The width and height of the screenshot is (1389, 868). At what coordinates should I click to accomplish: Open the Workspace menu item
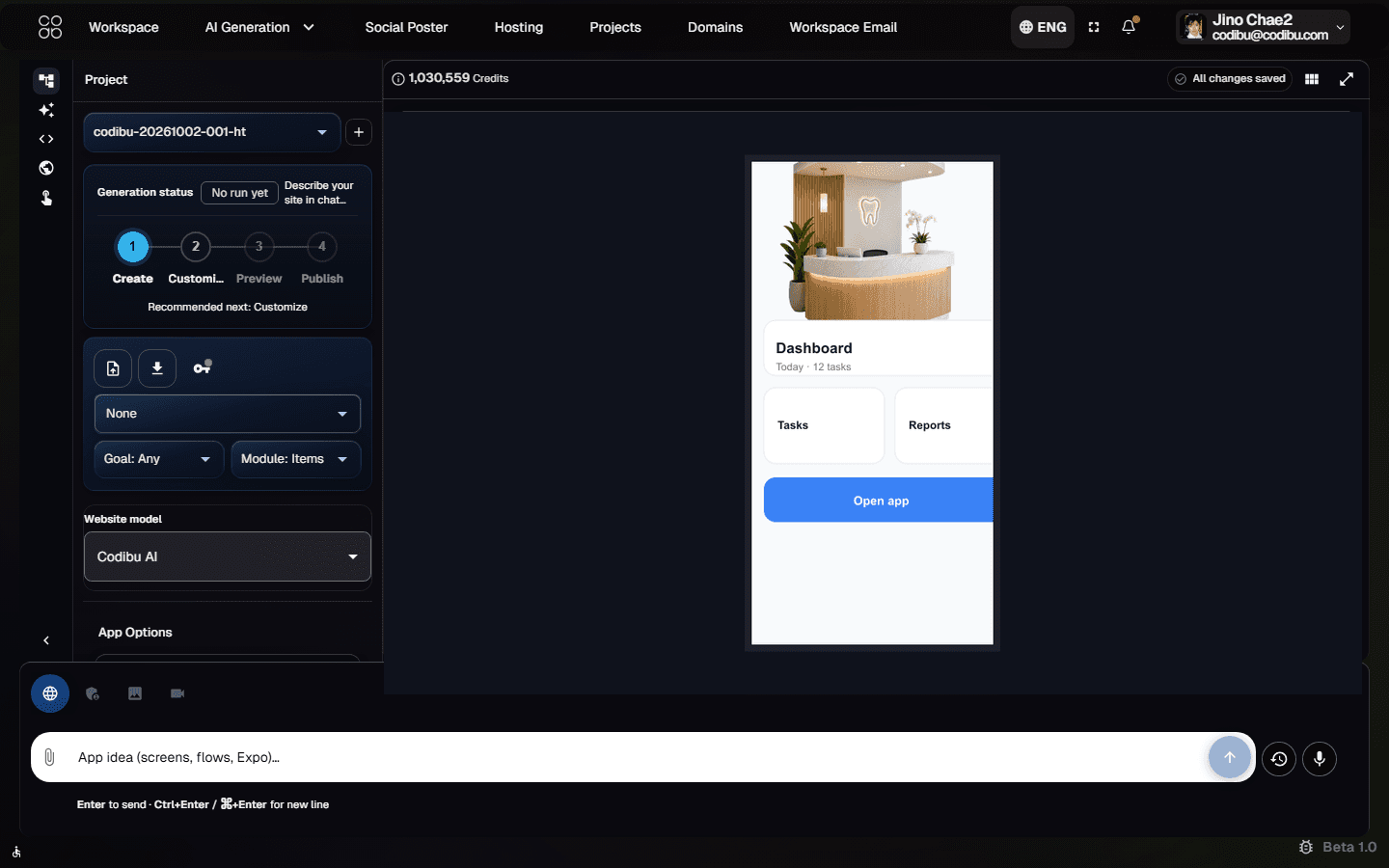(x=123, y=27)
